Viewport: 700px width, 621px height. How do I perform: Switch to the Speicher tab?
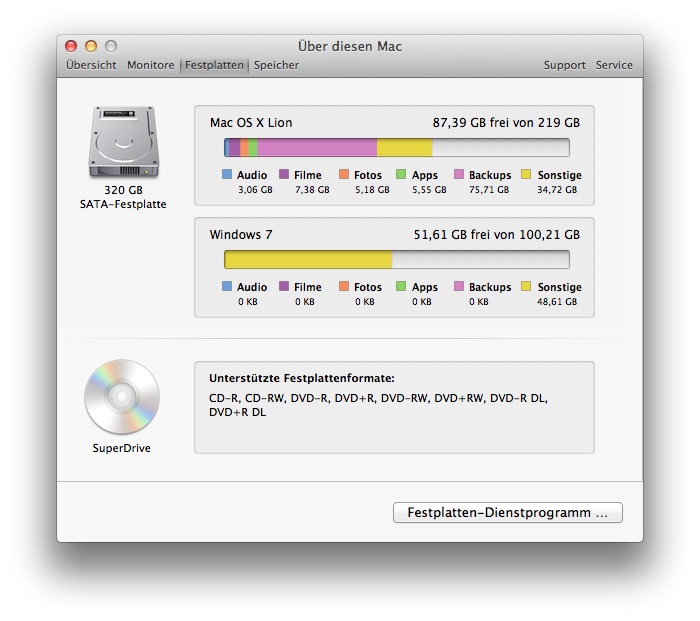point(276,65)
